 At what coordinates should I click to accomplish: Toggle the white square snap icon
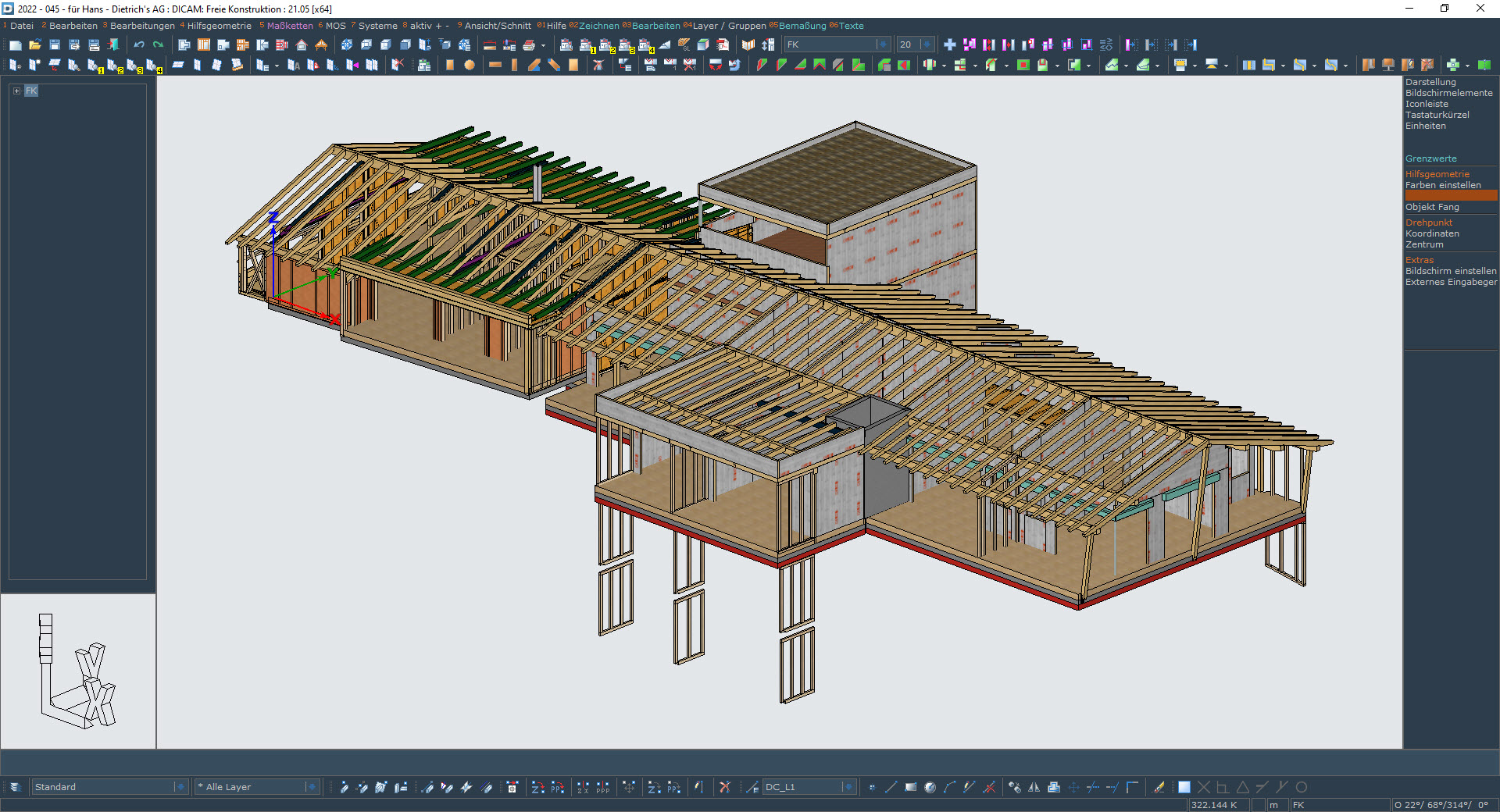click(x=1184, y=787)
